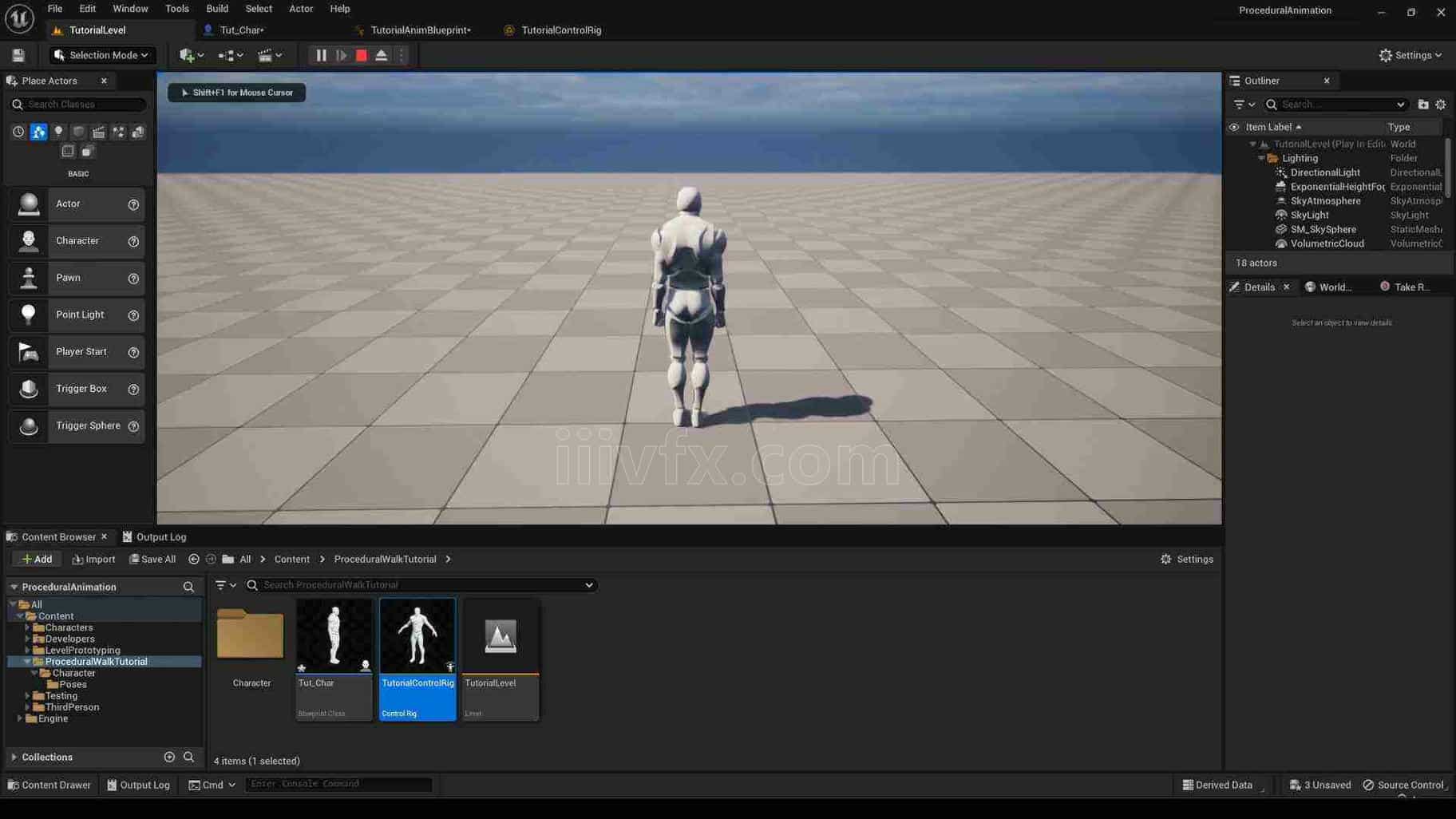Image resolution: width=1456 pixels, height=819 pixels.
Task: Close the Place Actors panel
Action: 104,81
